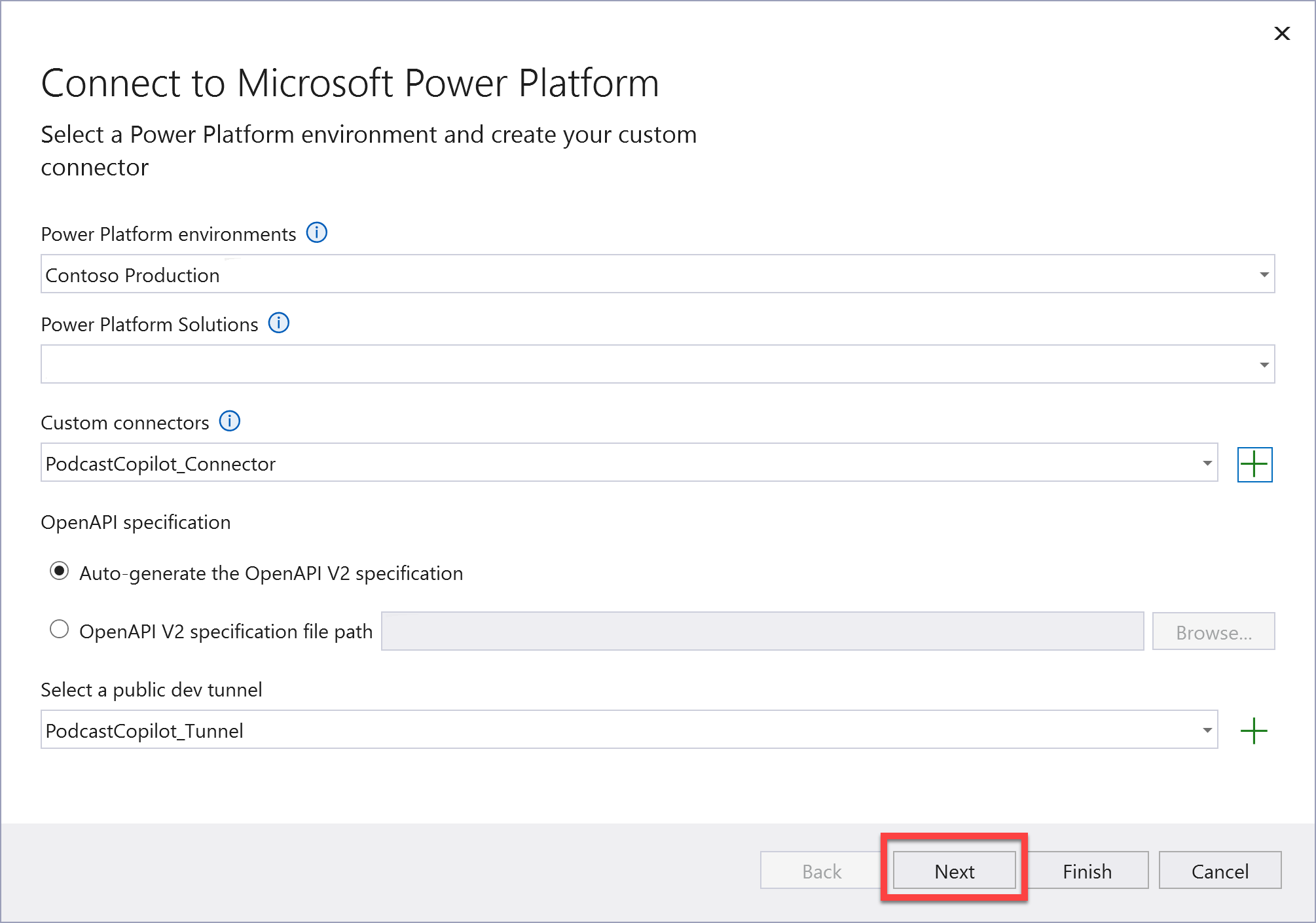Click the Back button

[x=821, y=871]
